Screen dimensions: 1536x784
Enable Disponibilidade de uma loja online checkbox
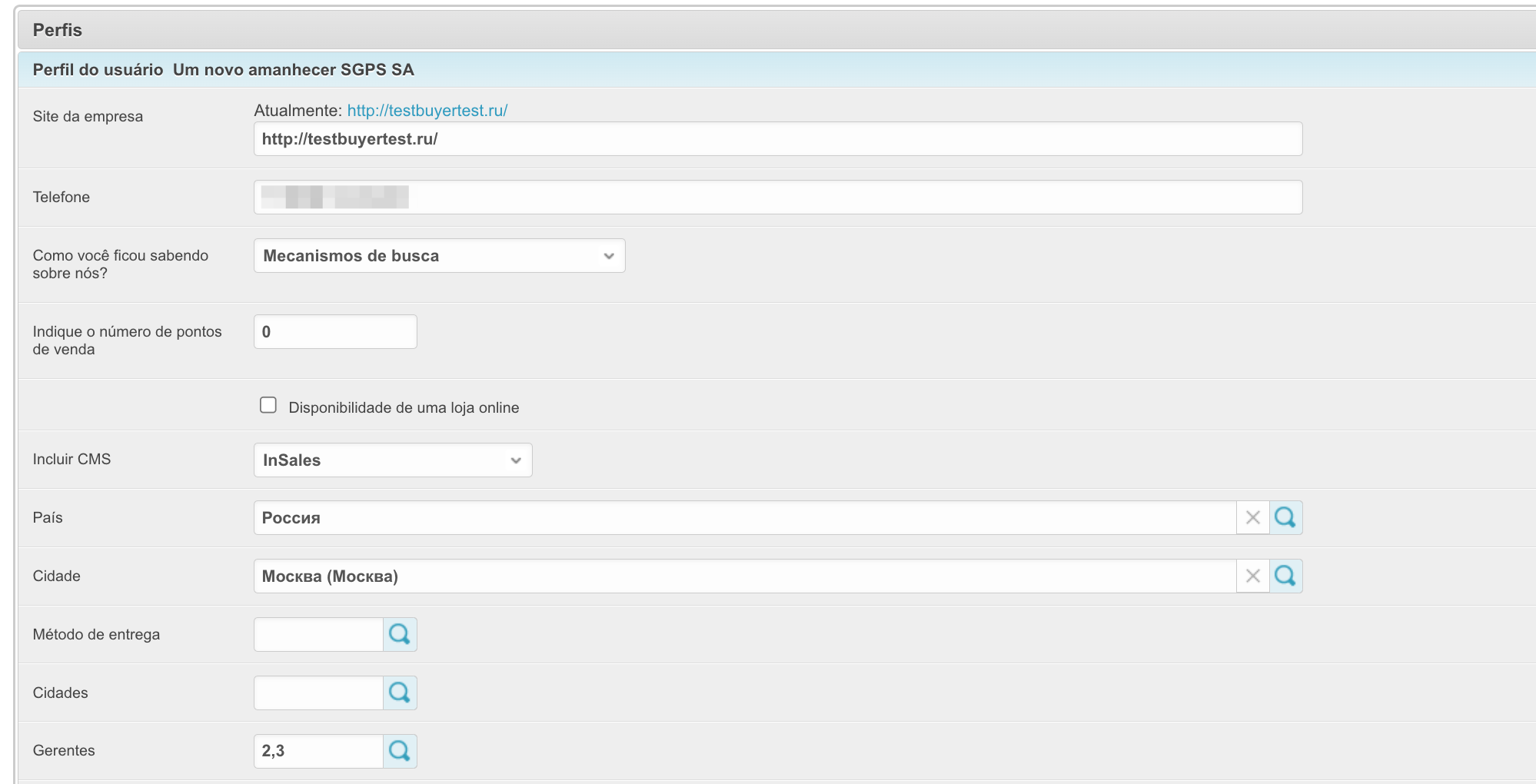268,405
